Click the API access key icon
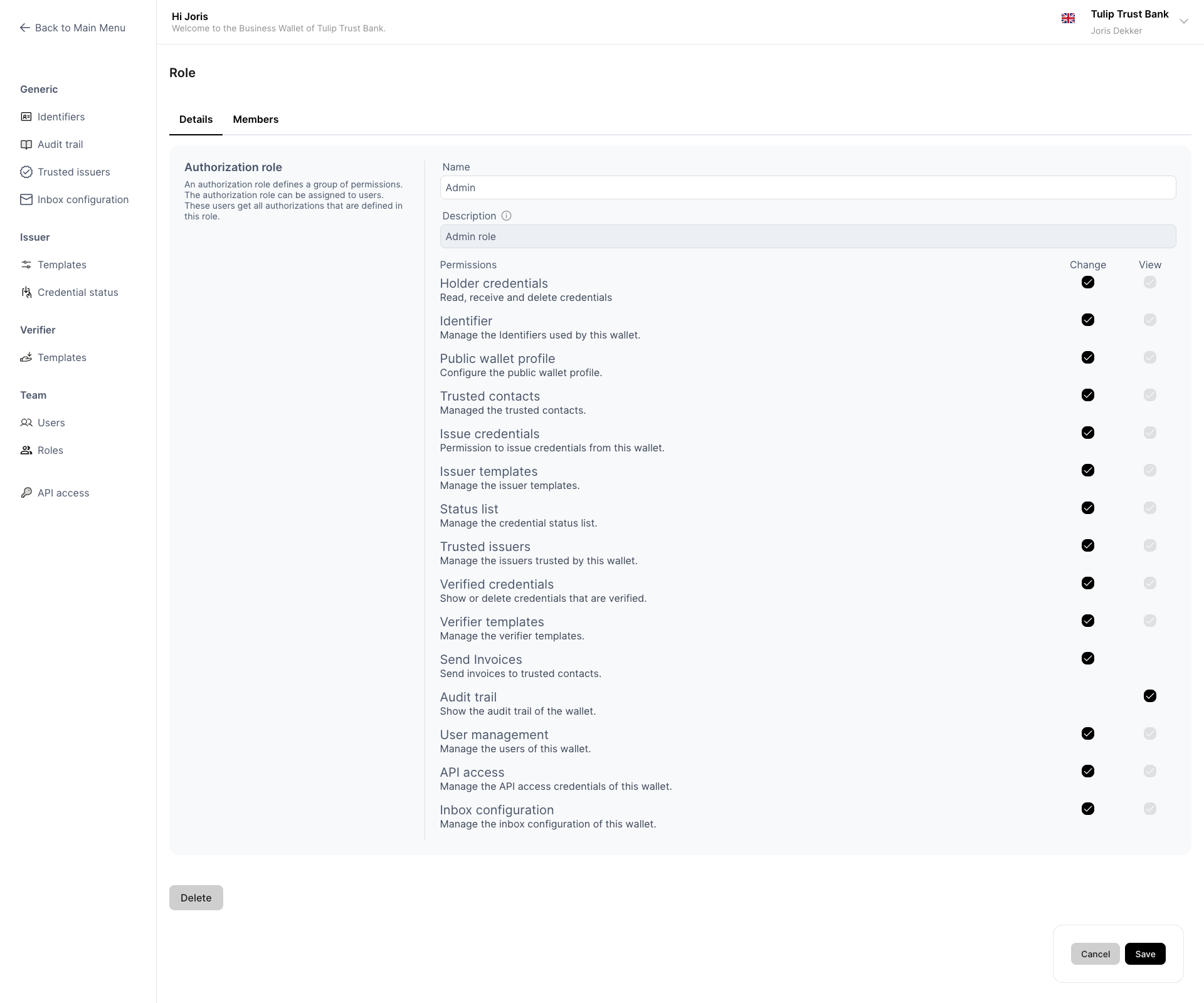 click(x=26, y=493)
